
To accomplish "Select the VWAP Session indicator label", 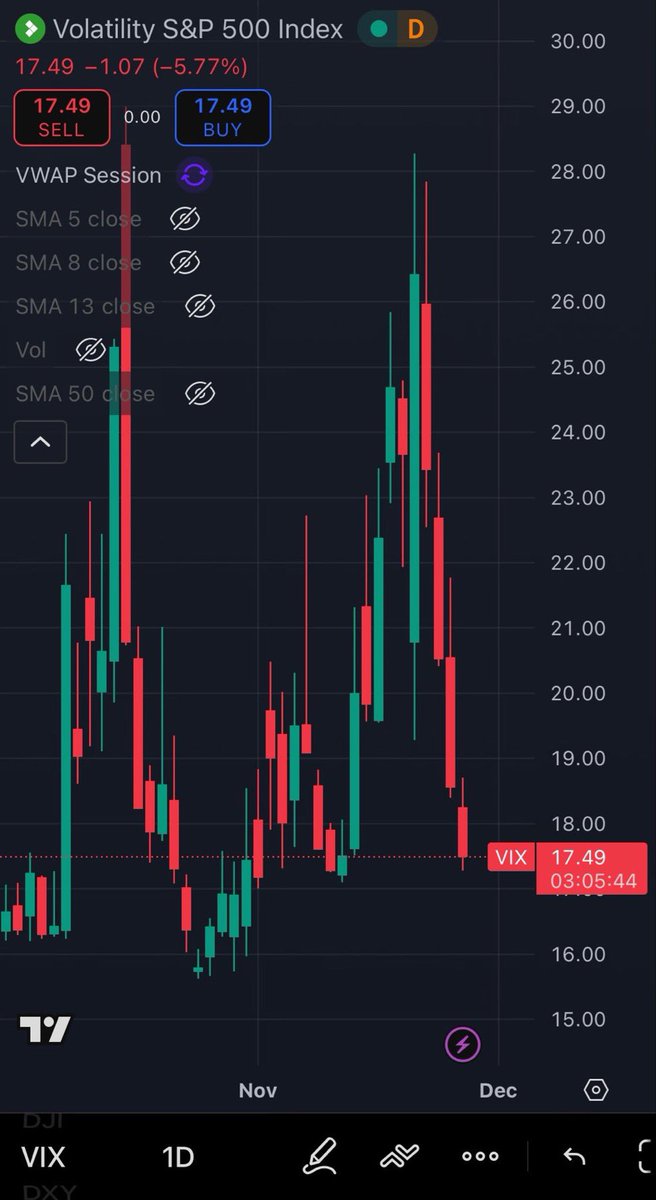I will pos(88,175).
